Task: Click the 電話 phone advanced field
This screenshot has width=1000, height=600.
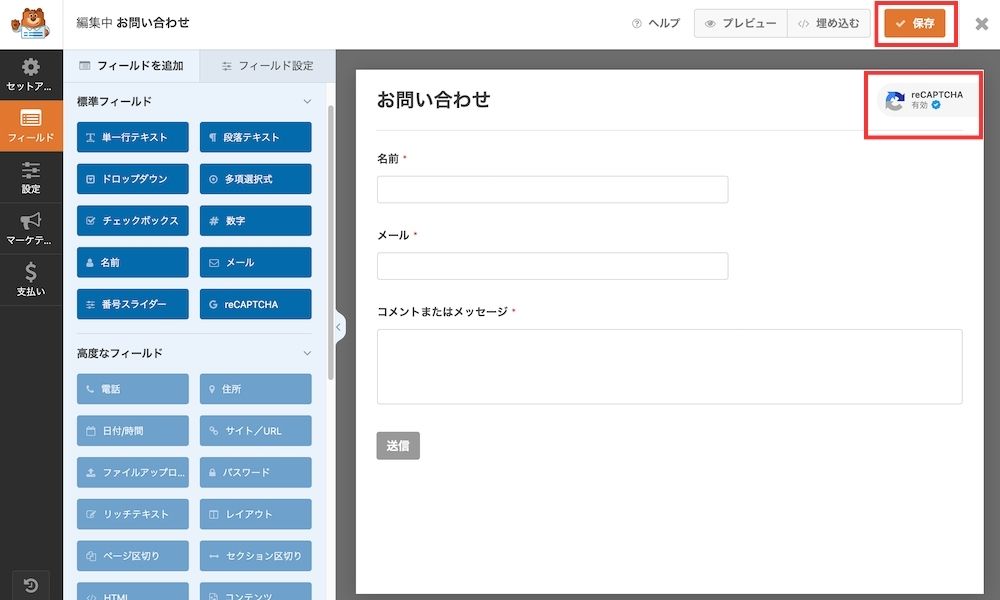Action: (133, 389)
